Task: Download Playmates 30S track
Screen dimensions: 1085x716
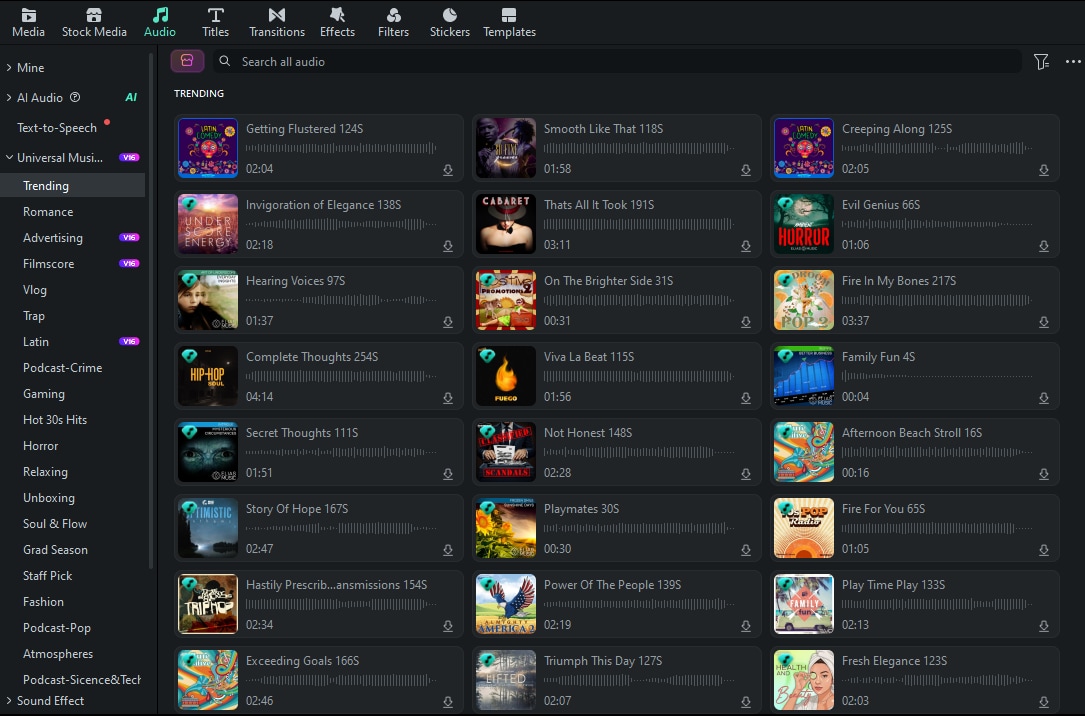Action: click(x=745, y=550)
